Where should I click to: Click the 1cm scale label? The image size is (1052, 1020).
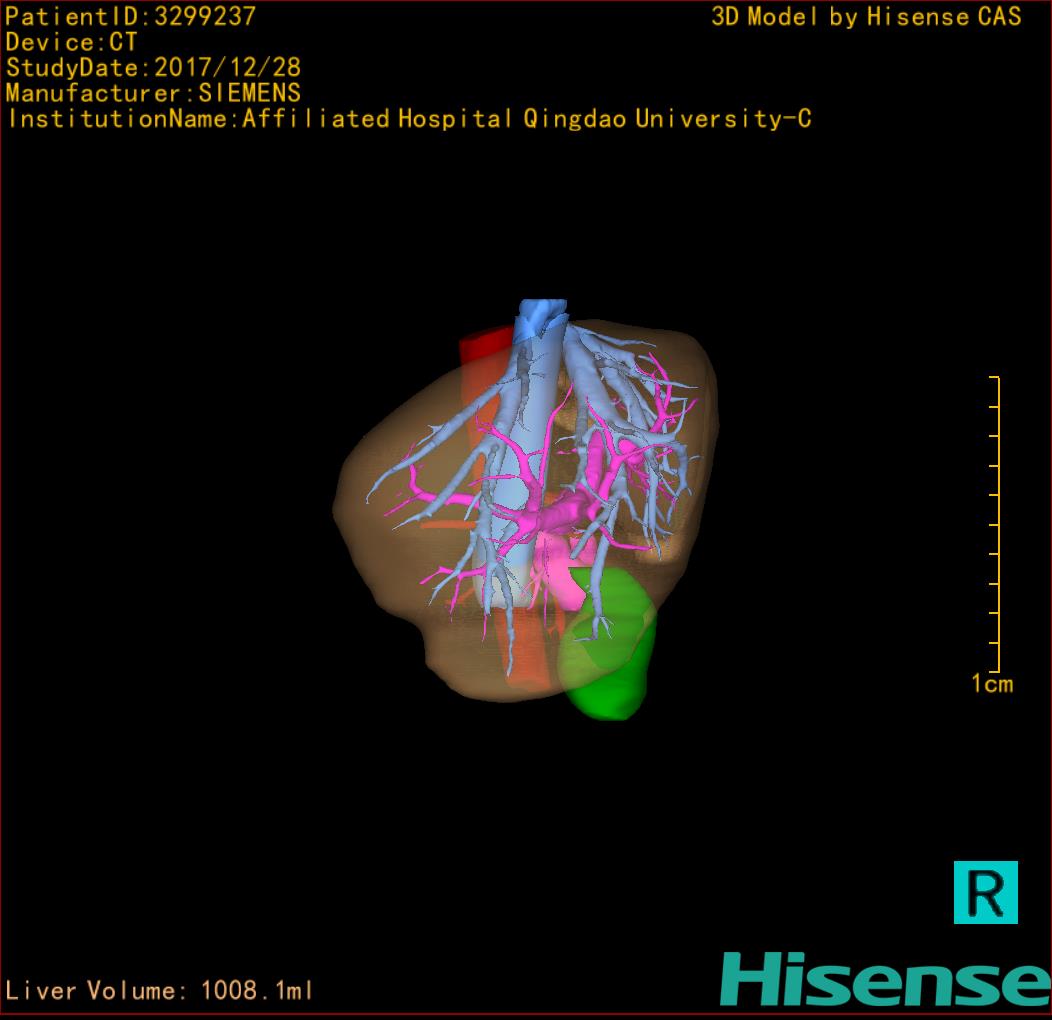pyautogui.click(x=992, y=684)
